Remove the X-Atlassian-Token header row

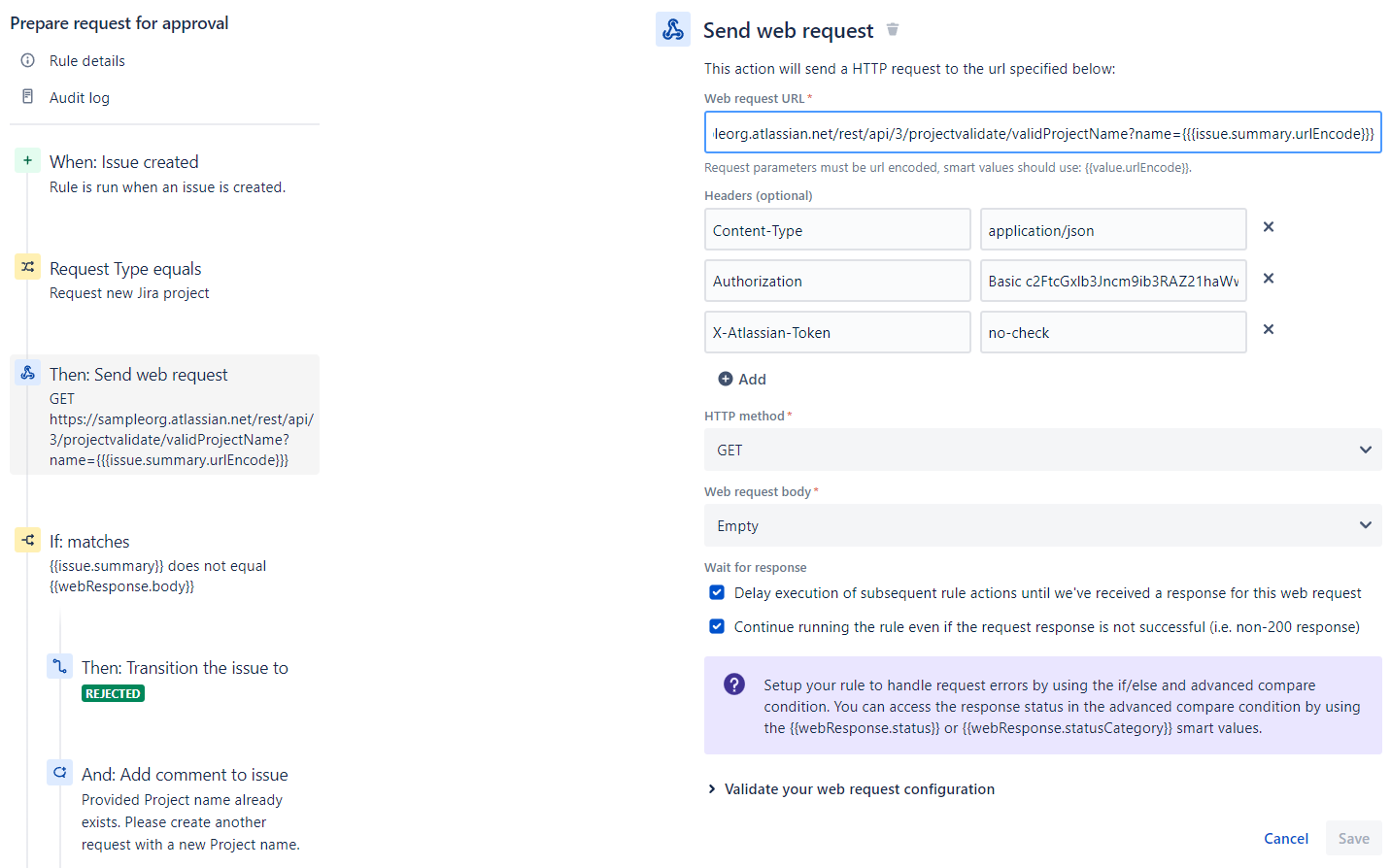coord(1269,329)
